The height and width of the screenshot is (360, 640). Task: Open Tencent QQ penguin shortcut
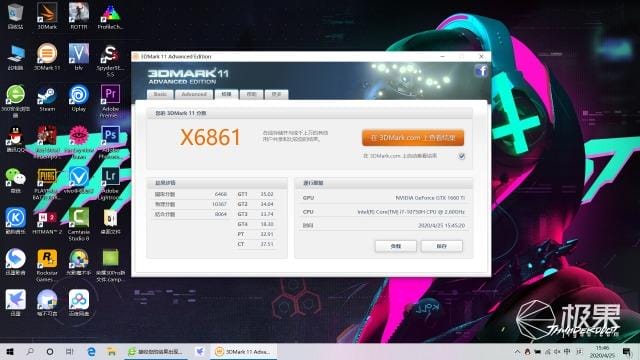15,140
